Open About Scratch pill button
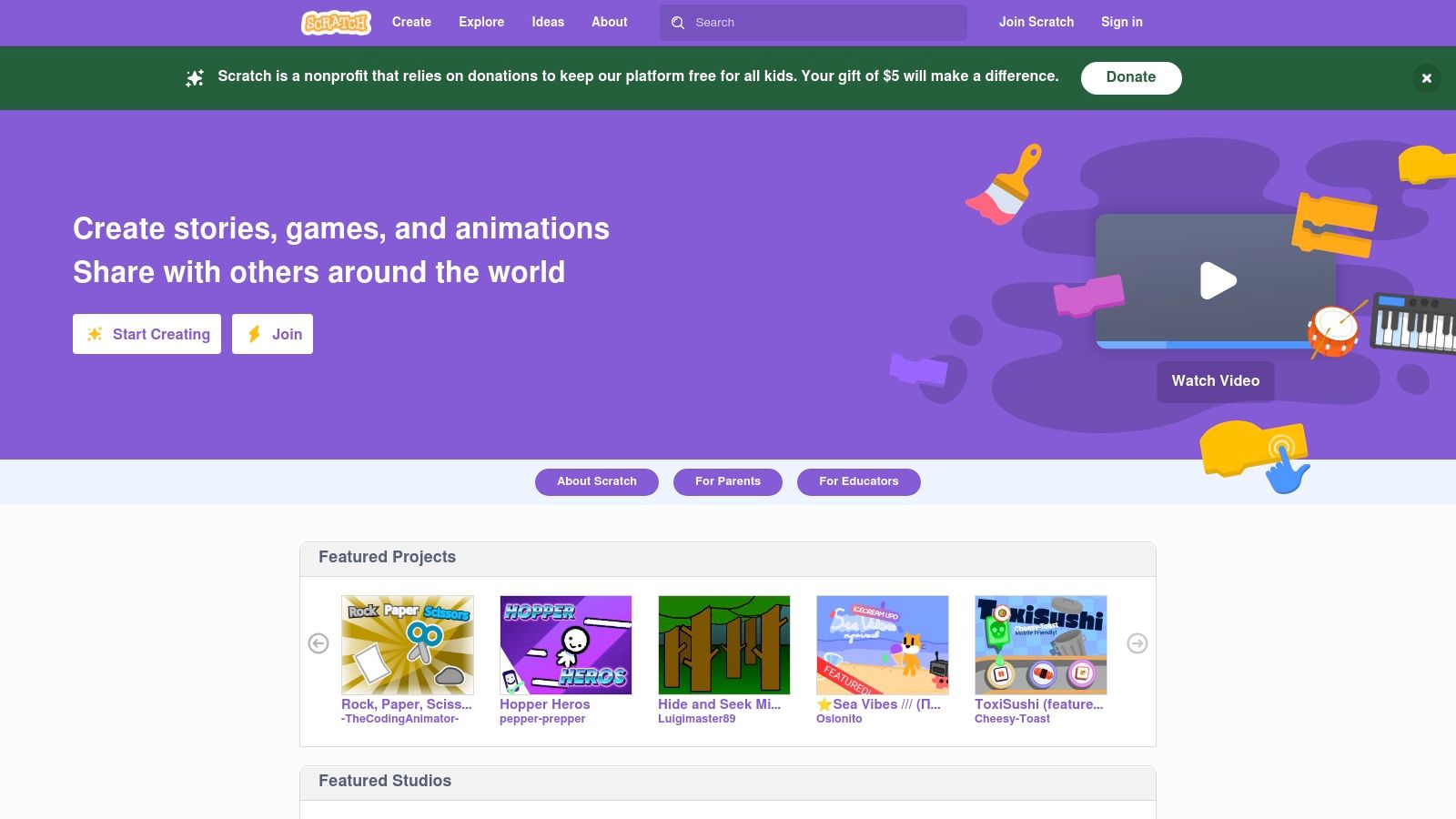Viewport: 1456px width, 819px height. pyautogui.click(x=597, y=481)
